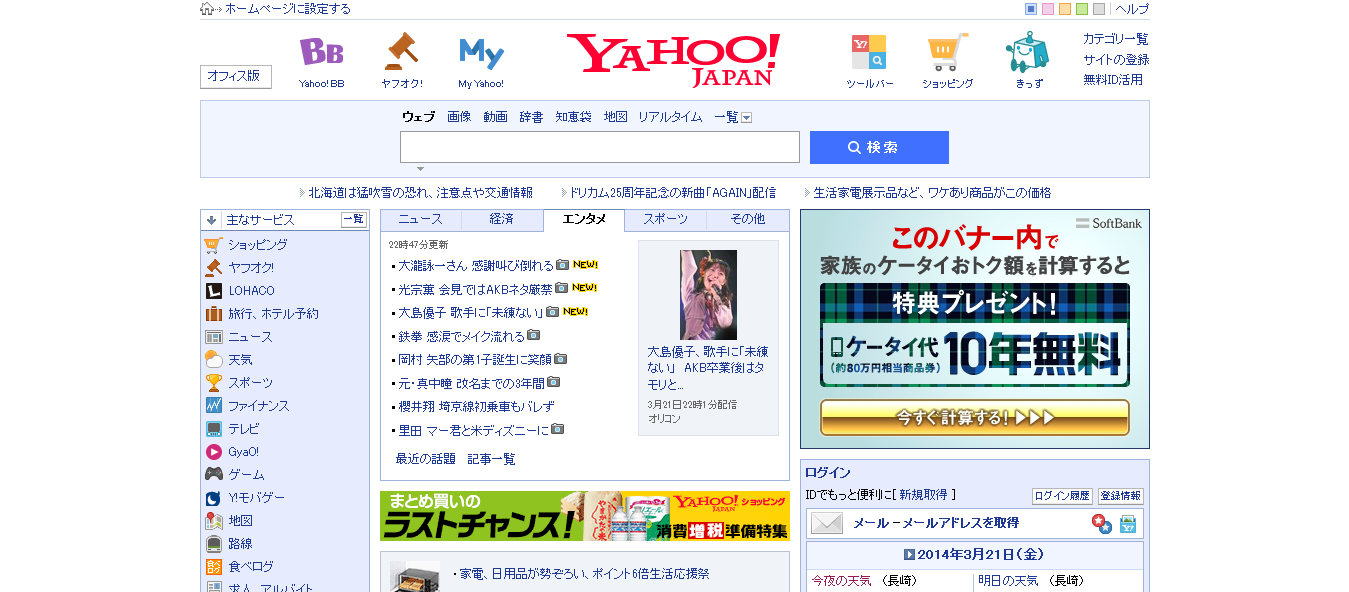Click the ログイン履歴 button
The height and width of the screenshot is (592, 1349).
click(x=1062, y=496)
